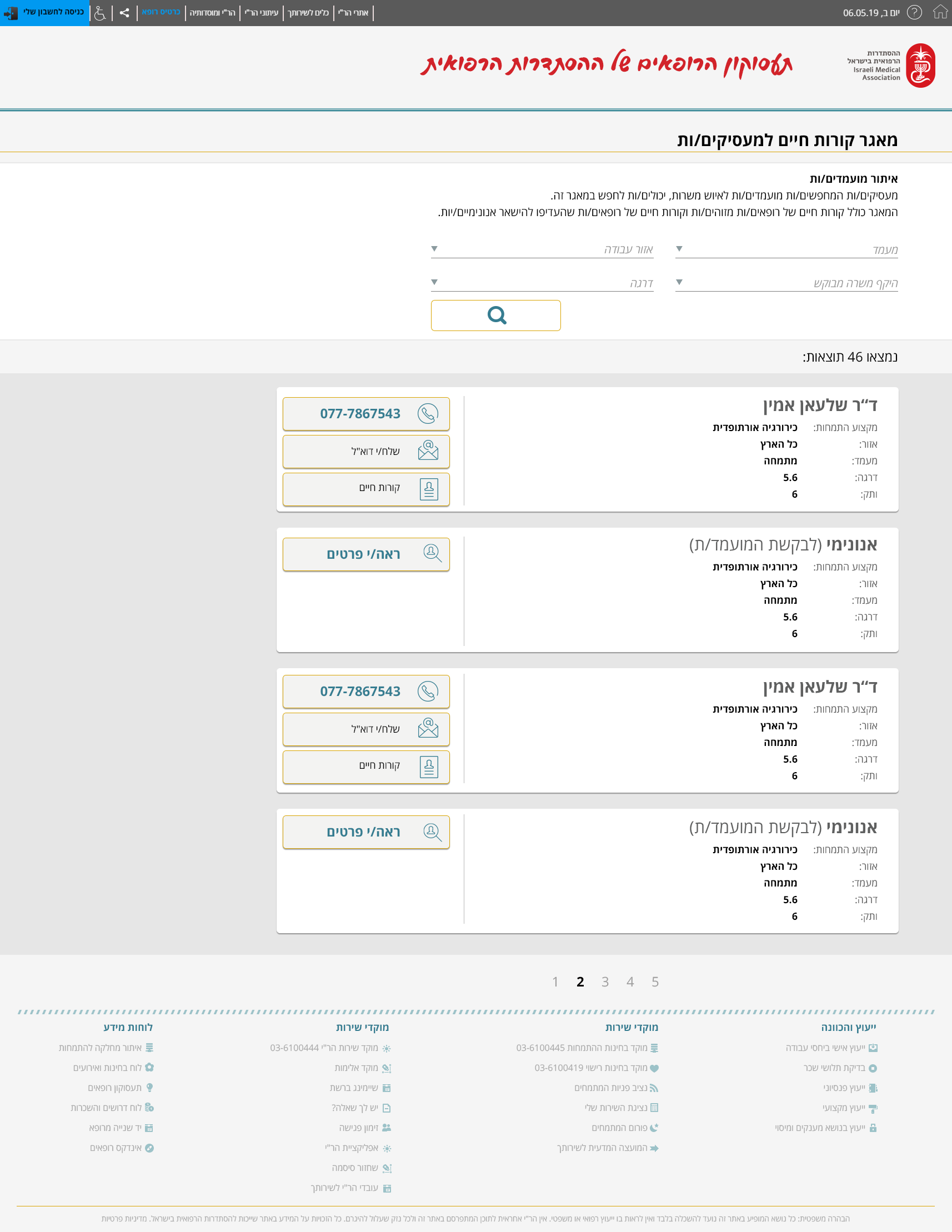This screenshot has height=1232, width=952.
Task: Go to the home page via house icon
Action: click(940, 12)
